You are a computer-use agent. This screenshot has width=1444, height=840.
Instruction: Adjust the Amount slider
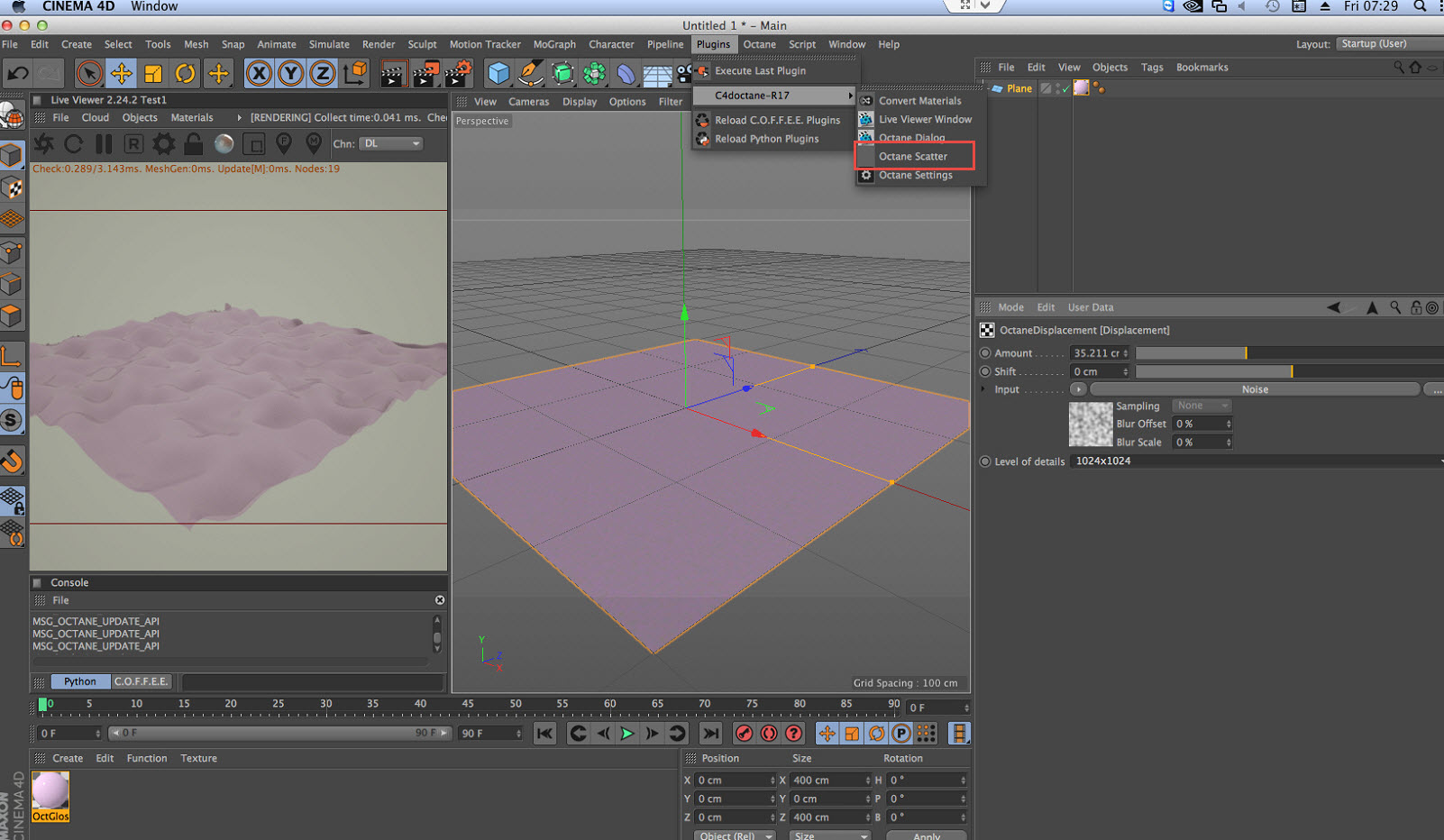click(1290, 353)
